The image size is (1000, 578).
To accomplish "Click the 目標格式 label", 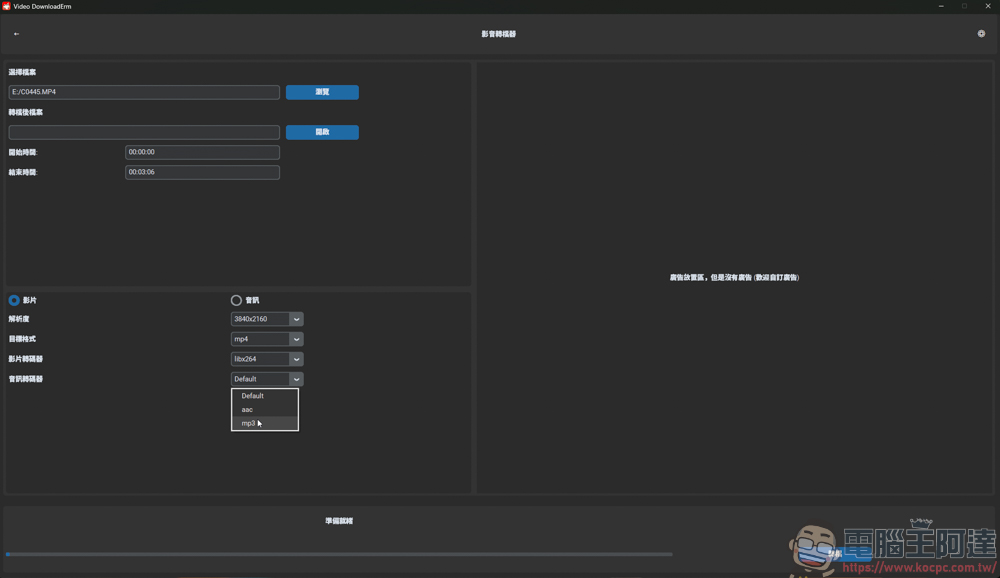I will [x=22, y=339].
